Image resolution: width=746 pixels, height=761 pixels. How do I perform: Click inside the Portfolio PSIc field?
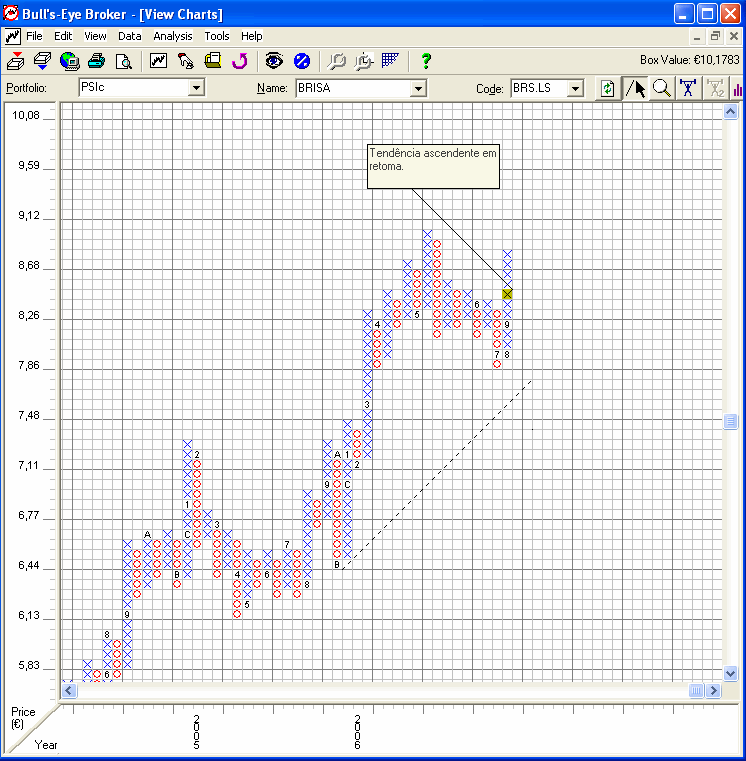point(133,88)
